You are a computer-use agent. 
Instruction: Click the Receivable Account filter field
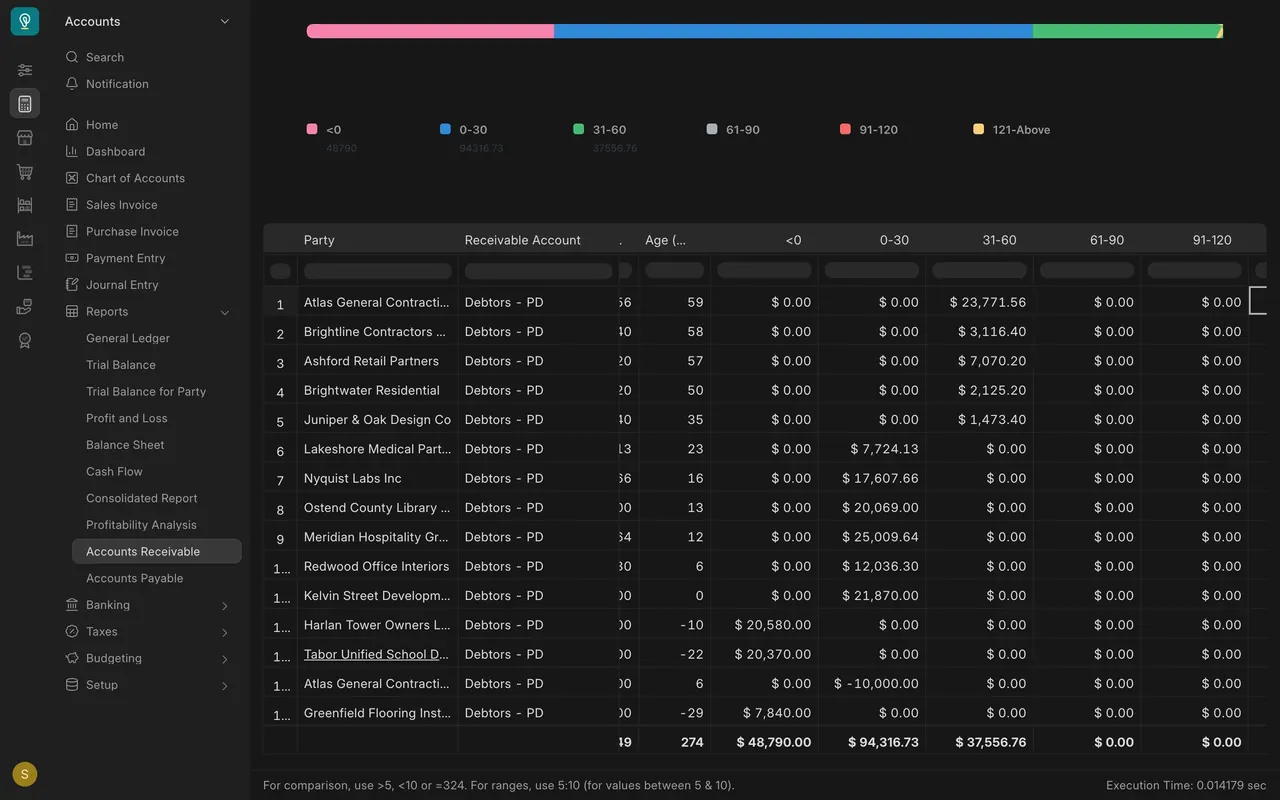[x=539, y=271]
